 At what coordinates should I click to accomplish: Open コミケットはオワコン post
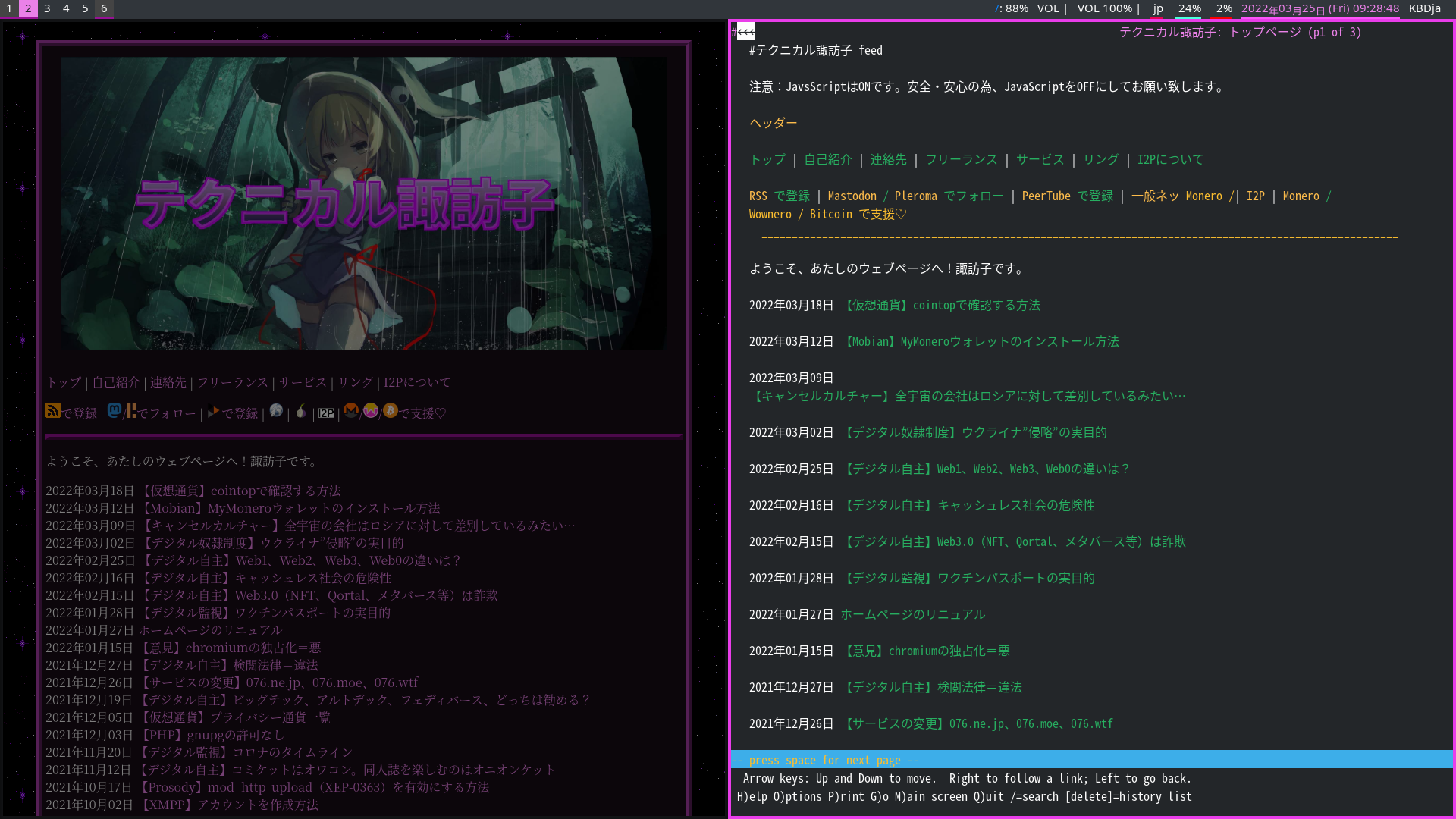pyautogui.click(x=345, y=770)
